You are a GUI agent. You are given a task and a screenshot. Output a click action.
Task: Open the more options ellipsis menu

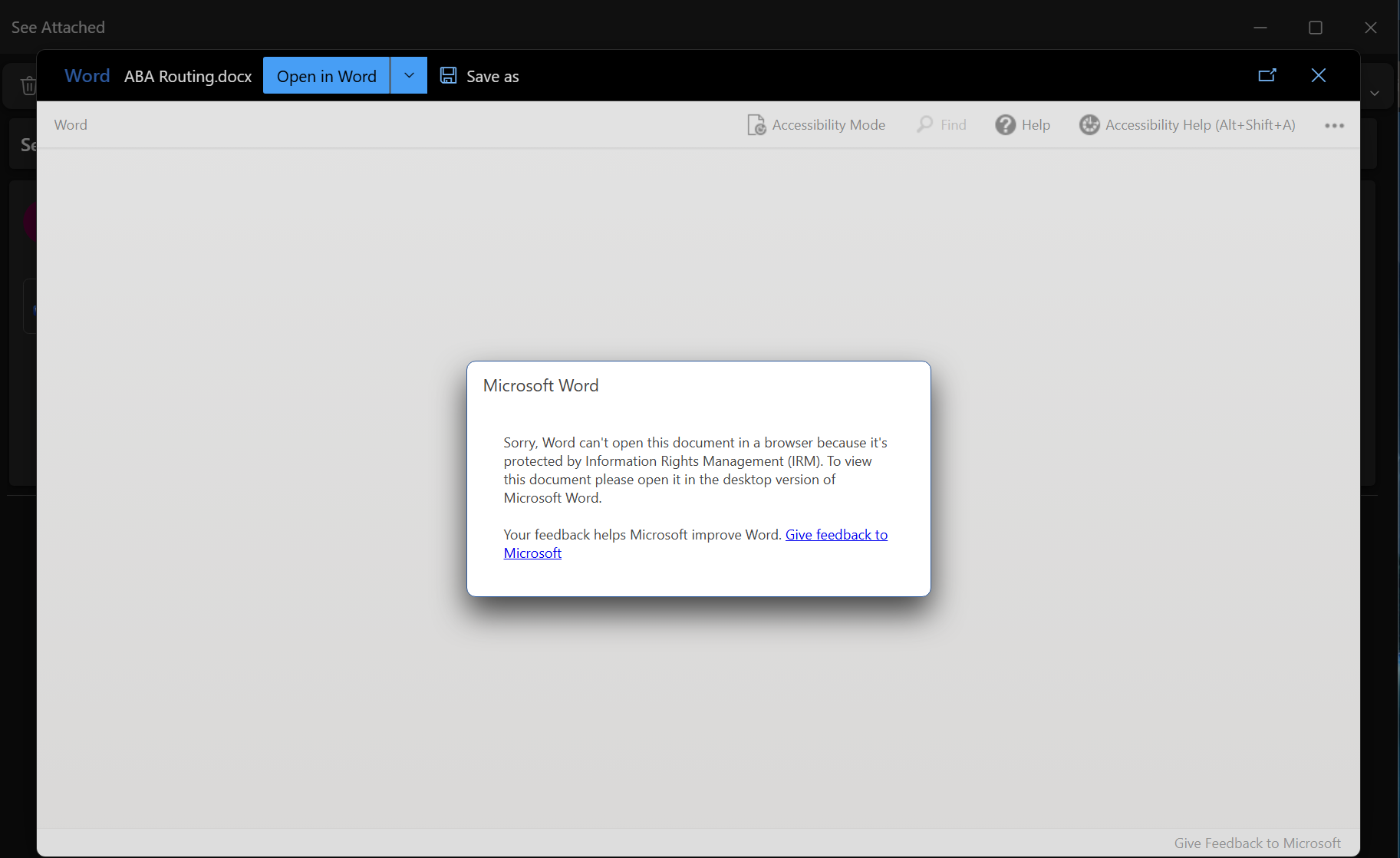pos(1334,126)
